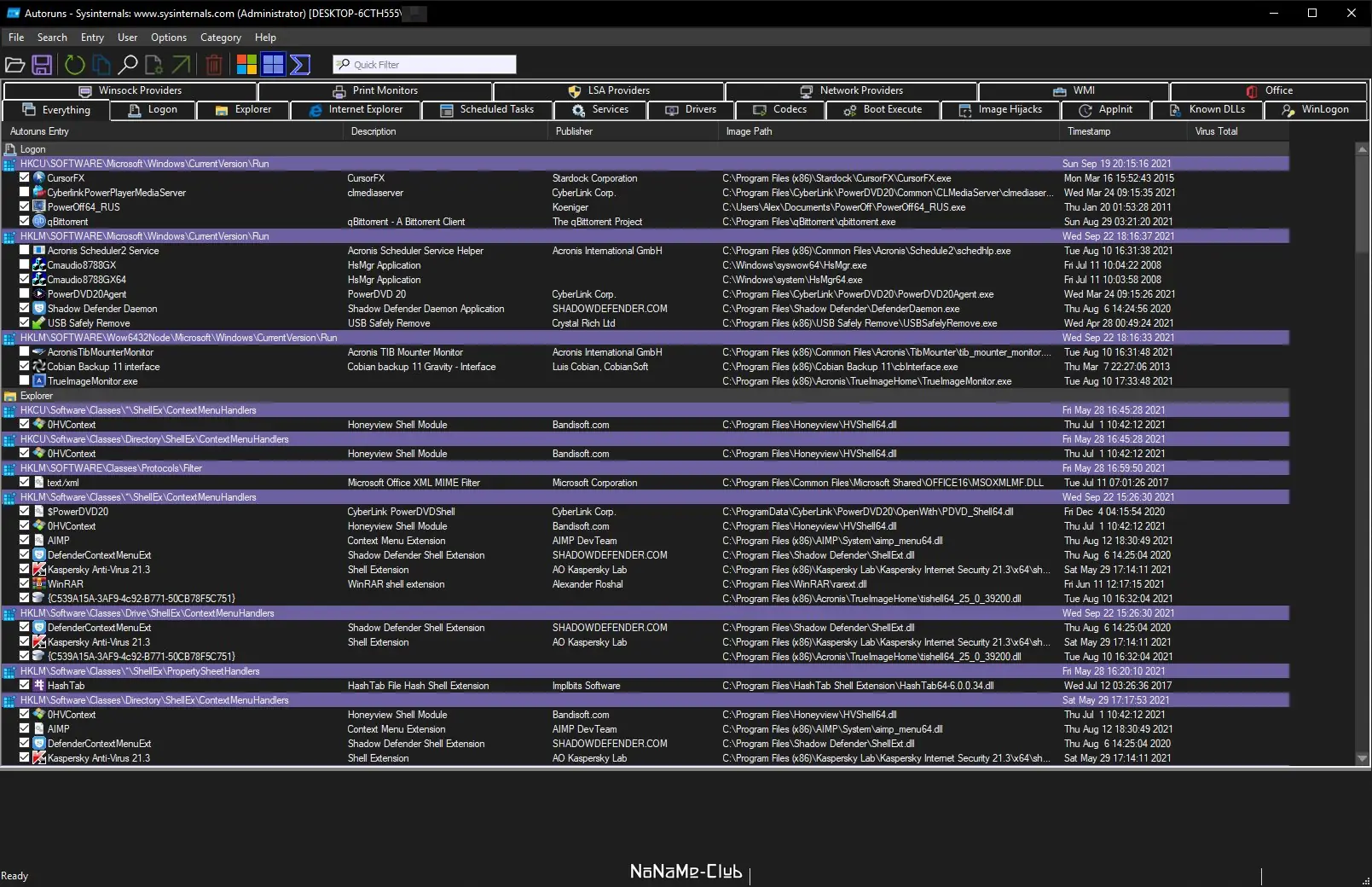Toggle the $PowerDVD20 entry checkbox

(24, 512)
